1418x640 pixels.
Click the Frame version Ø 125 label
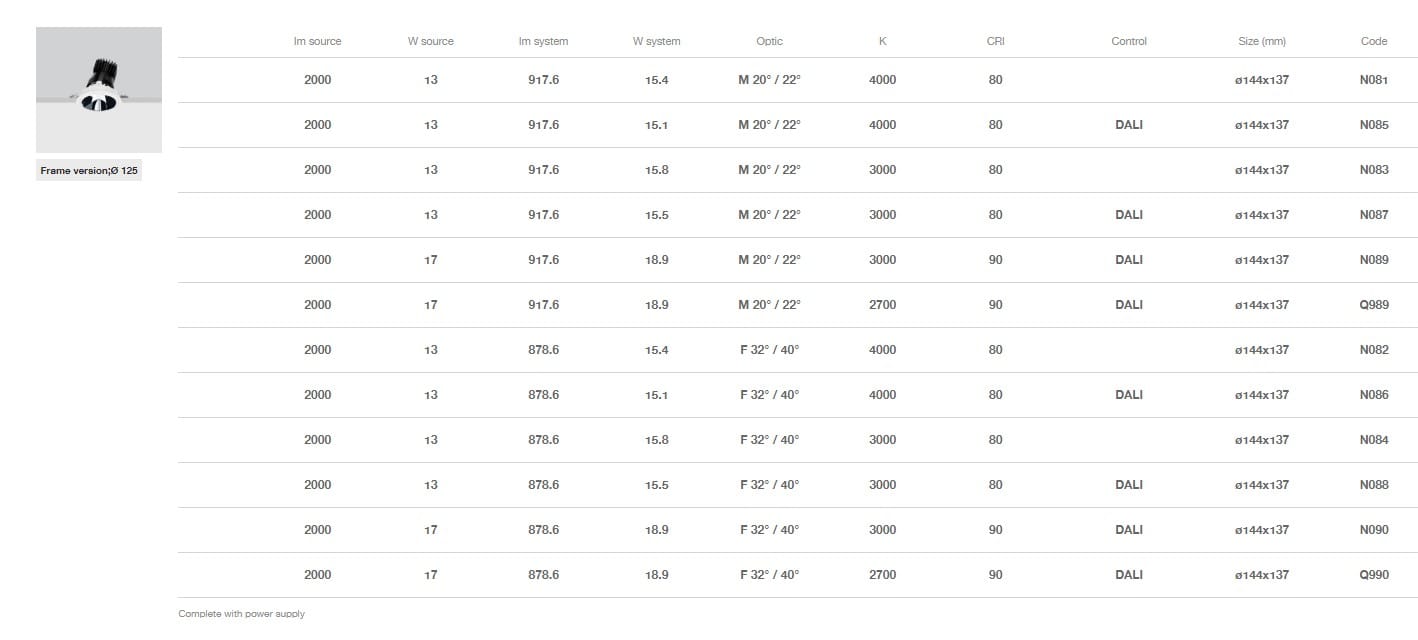click(x=89, y=171)
